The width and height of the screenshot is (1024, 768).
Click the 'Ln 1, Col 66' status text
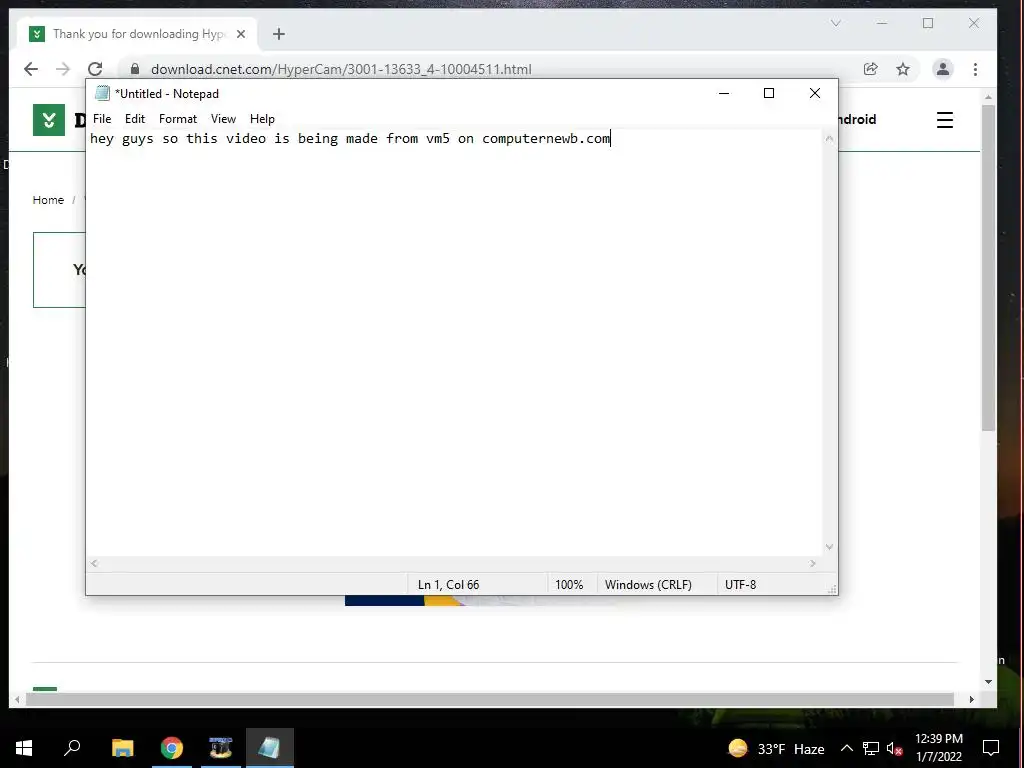click(448, 585)
